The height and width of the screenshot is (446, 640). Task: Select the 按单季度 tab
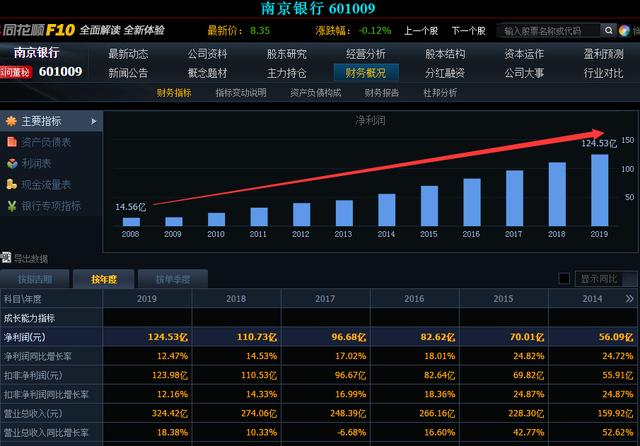click(x=173, y=279)
